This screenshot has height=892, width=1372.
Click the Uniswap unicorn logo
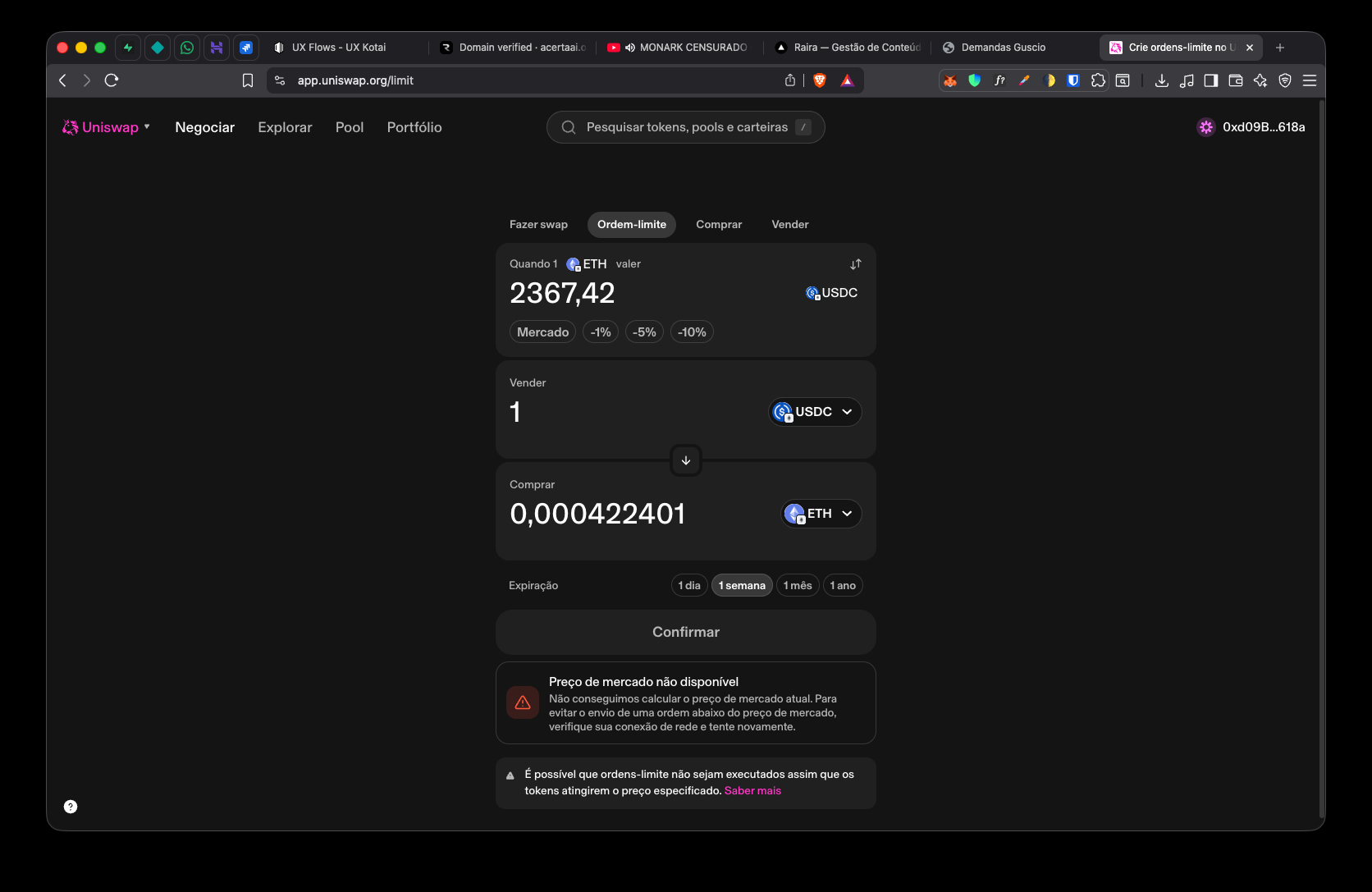[71, 127]
